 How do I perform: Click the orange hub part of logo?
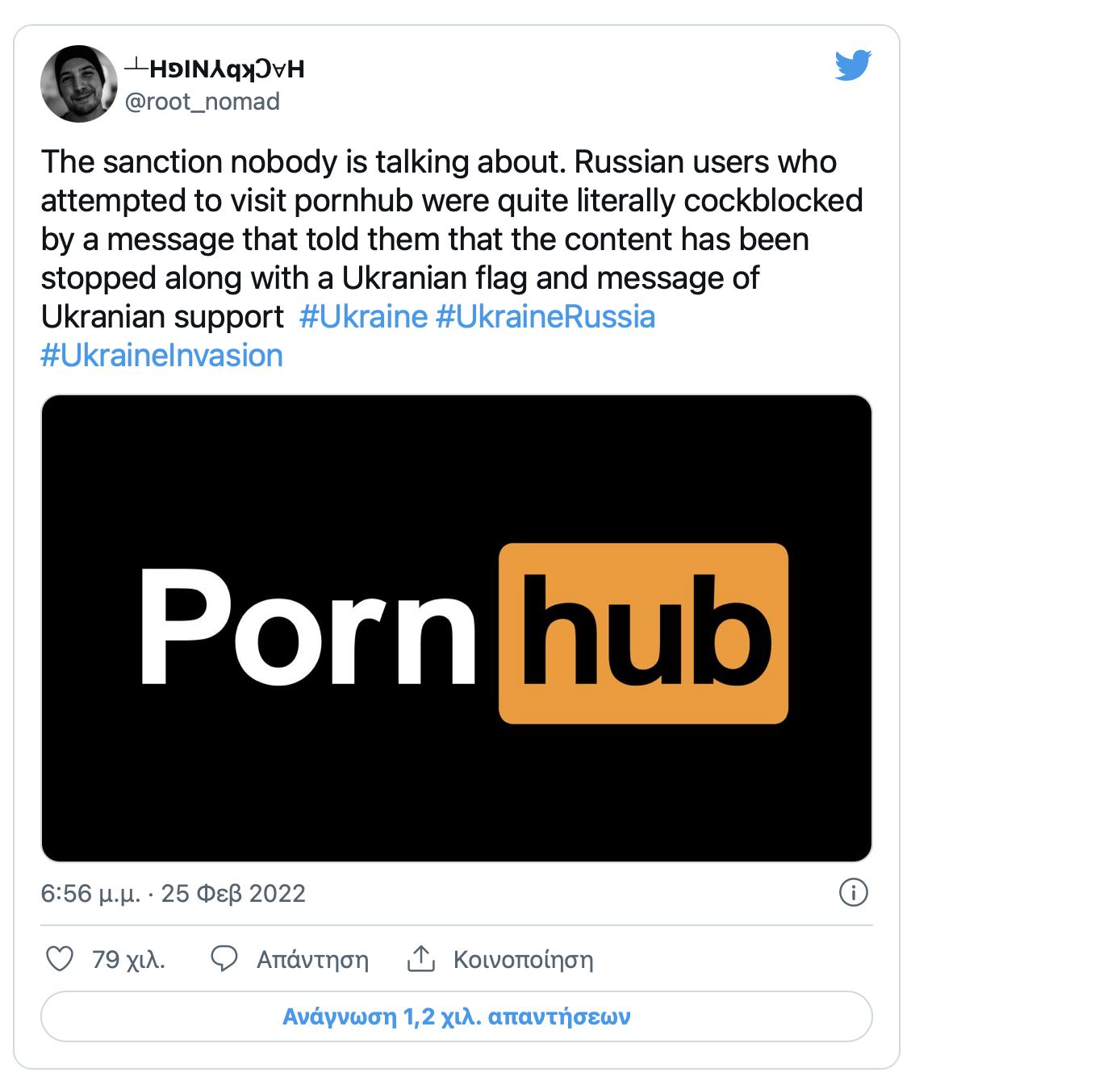click(643, 633)
